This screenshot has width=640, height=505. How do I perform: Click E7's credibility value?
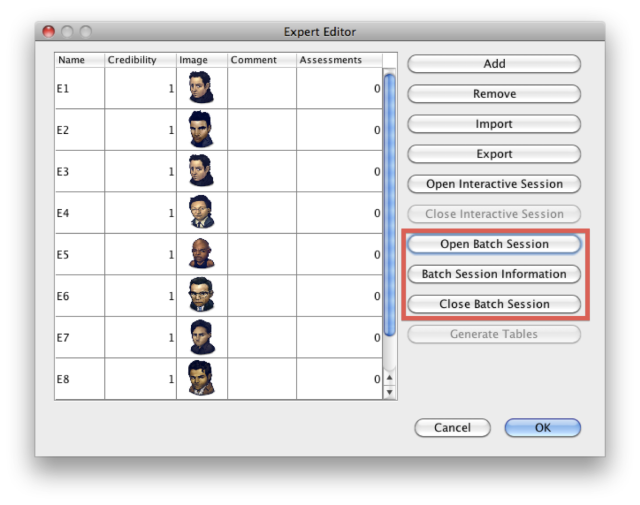point(140,337)
